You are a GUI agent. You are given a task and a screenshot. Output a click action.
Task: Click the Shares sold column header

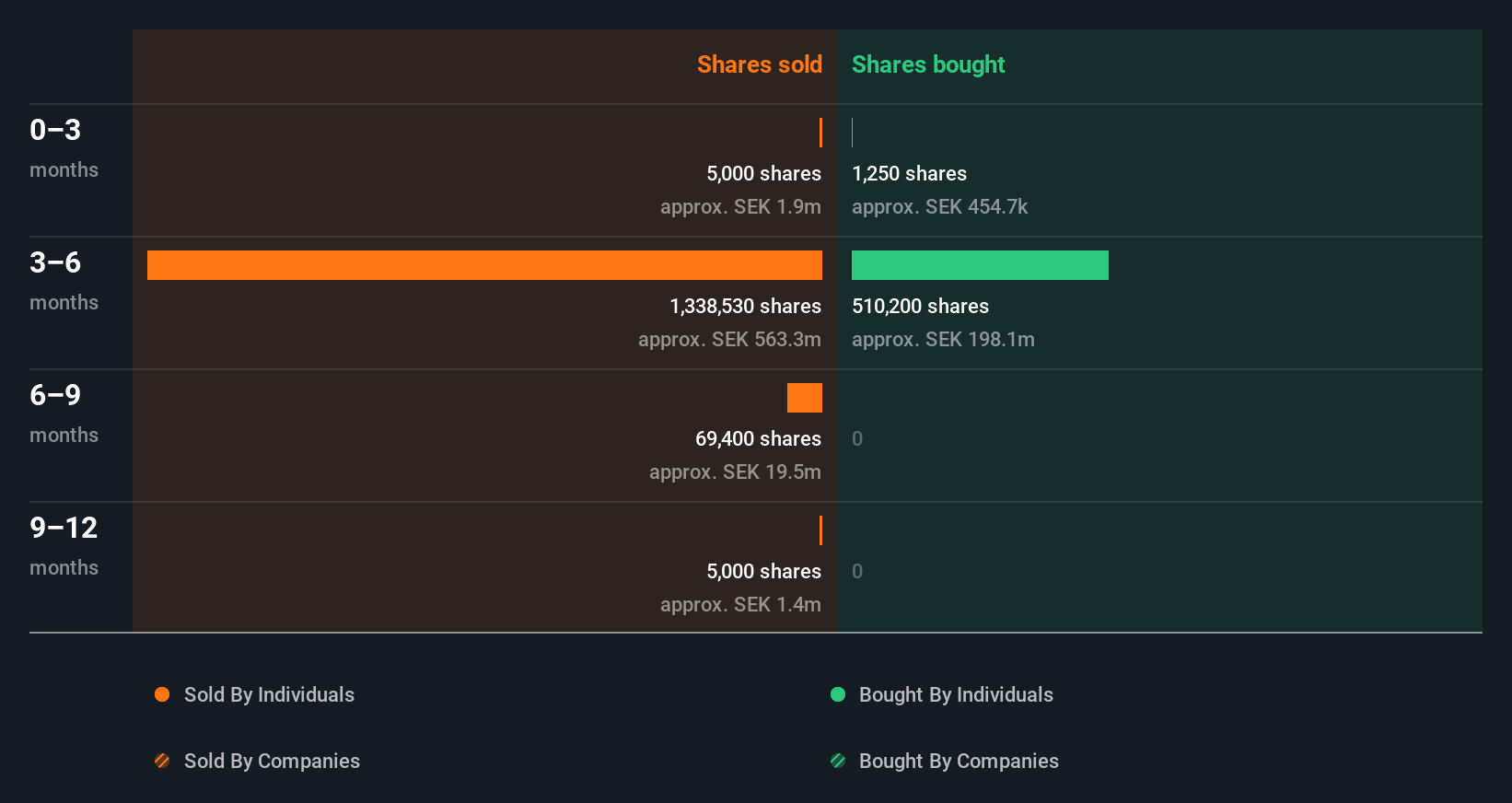pyautogui.click(x=760, y=64)
